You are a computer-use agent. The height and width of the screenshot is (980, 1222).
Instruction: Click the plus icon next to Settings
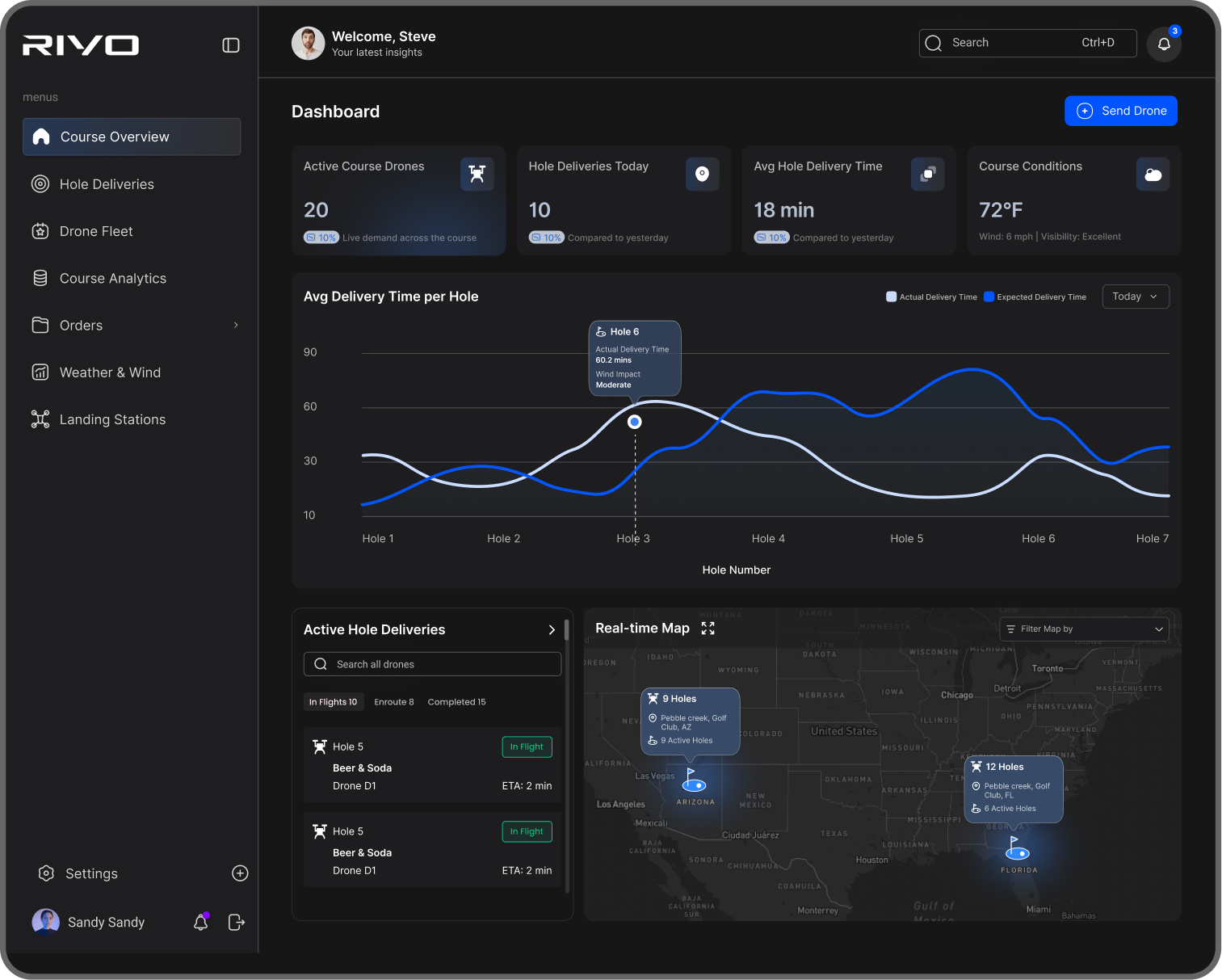[240, 873]
